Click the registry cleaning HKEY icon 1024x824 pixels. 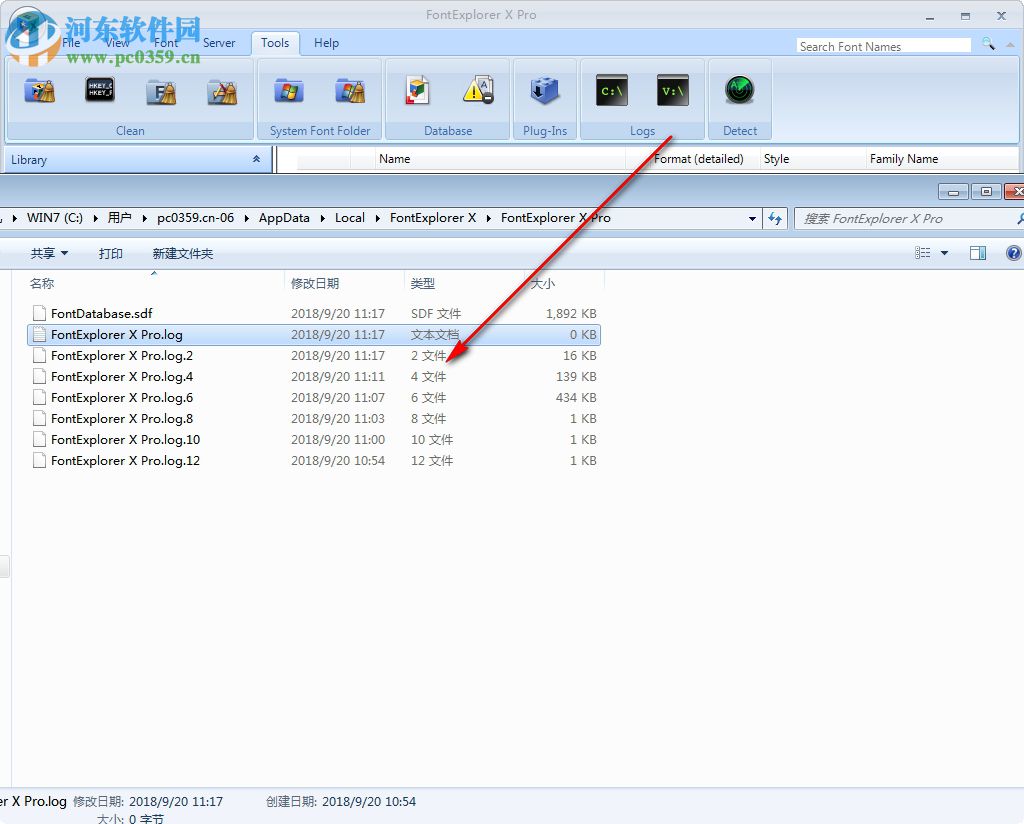[100, 90]
